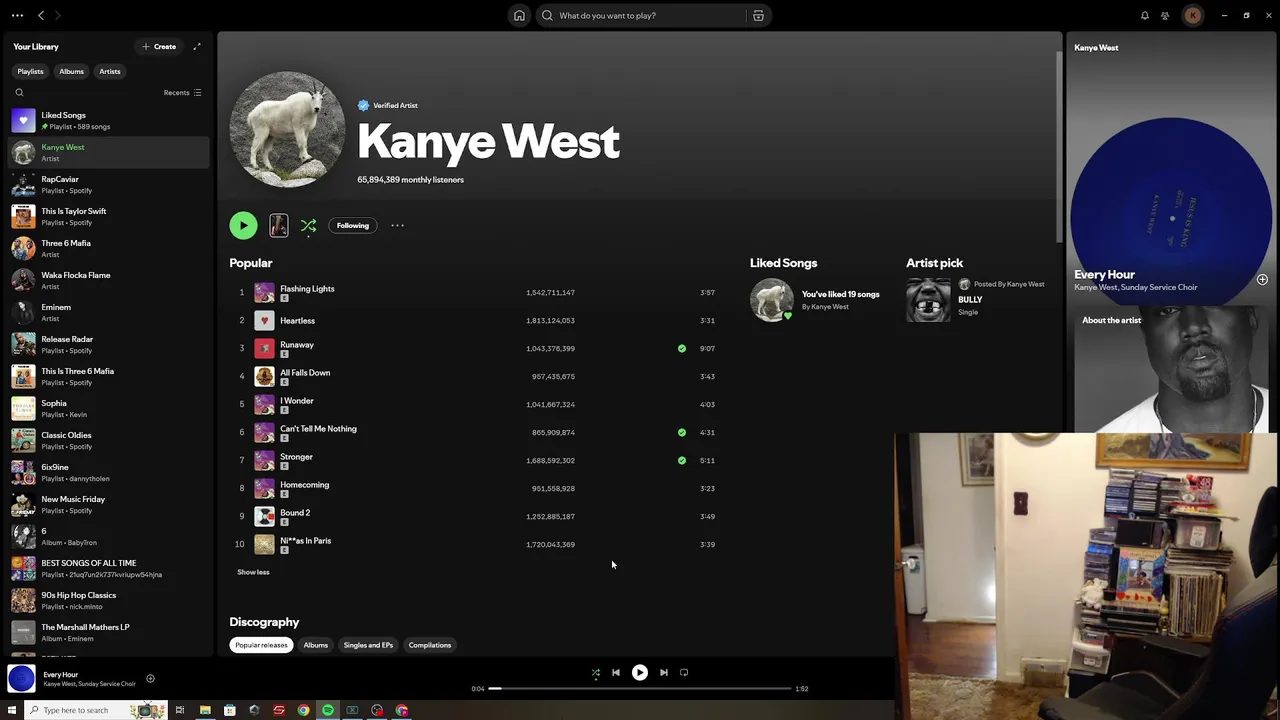Screen dimensions: 1280x720
Task: Open This Is Taylor Swift playlist
Action: 109,216
